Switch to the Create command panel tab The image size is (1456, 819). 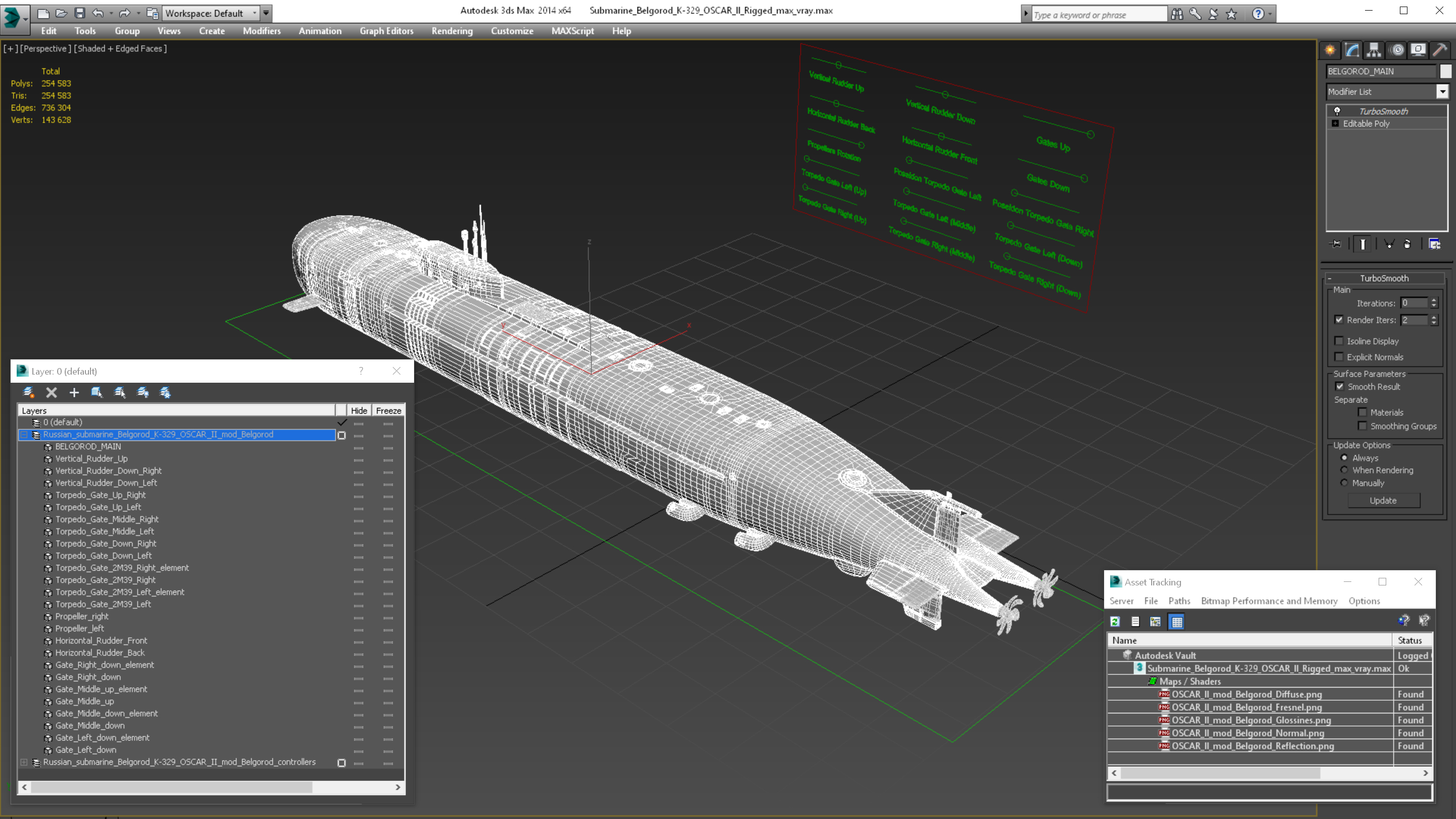point(1331,51)
